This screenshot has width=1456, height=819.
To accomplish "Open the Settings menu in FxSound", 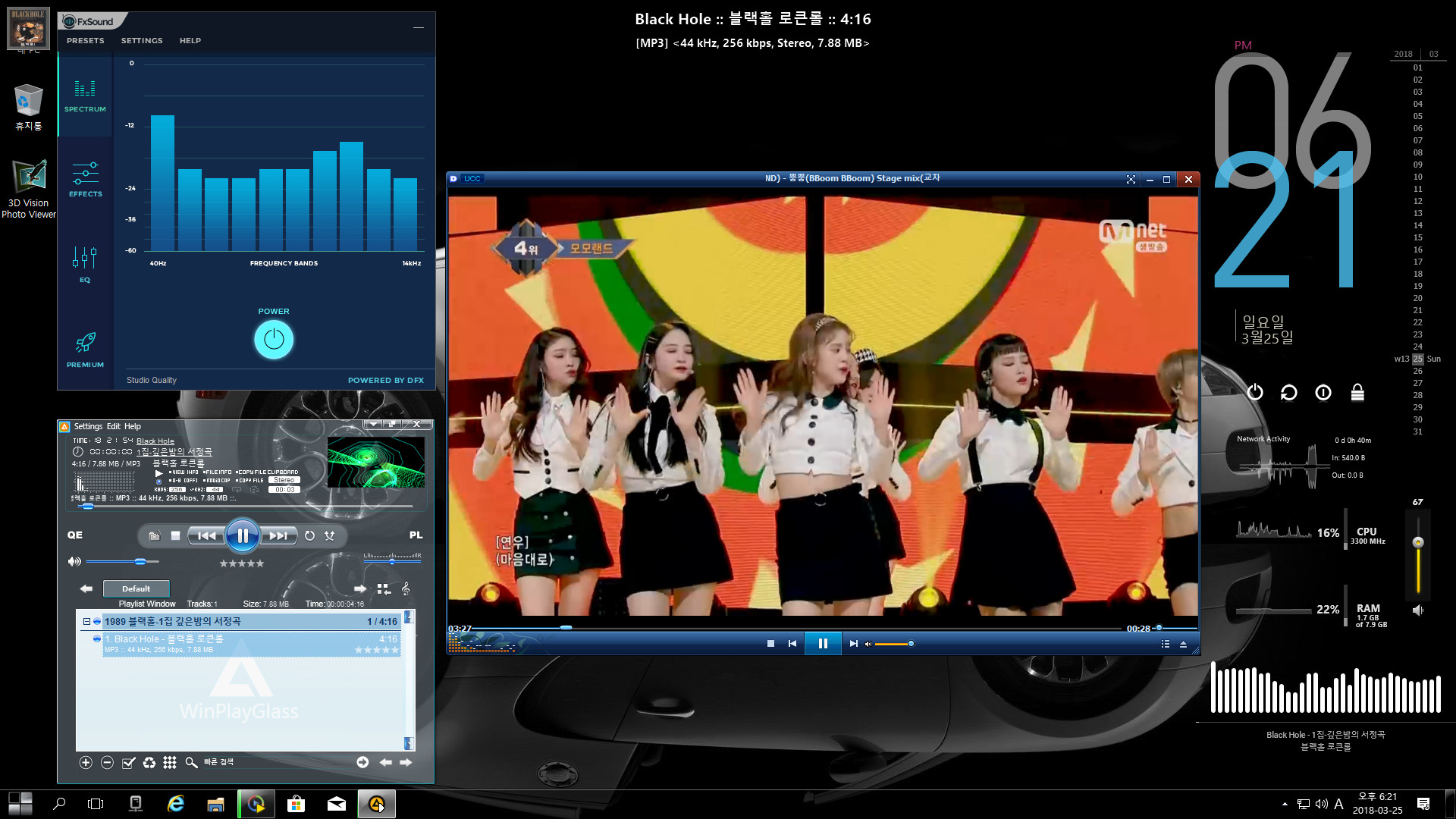I will click(x=142, y=41).
